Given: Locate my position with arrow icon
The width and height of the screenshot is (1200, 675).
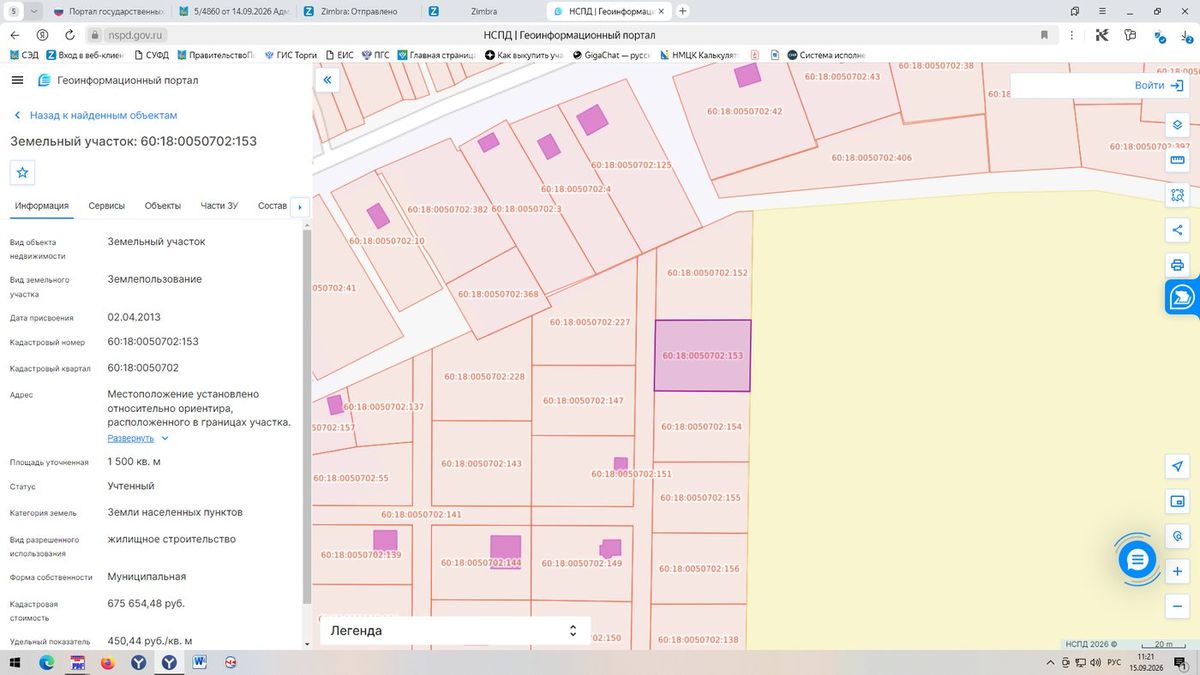Looking at the screenshot, I should pos(1177,467).
